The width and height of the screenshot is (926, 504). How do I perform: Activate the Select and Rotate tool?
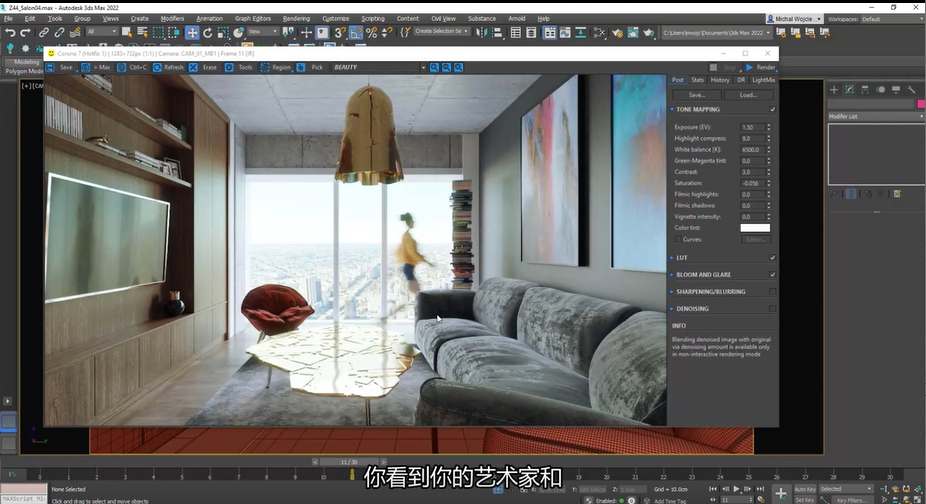pyautogui.click(x=208, y=32)
